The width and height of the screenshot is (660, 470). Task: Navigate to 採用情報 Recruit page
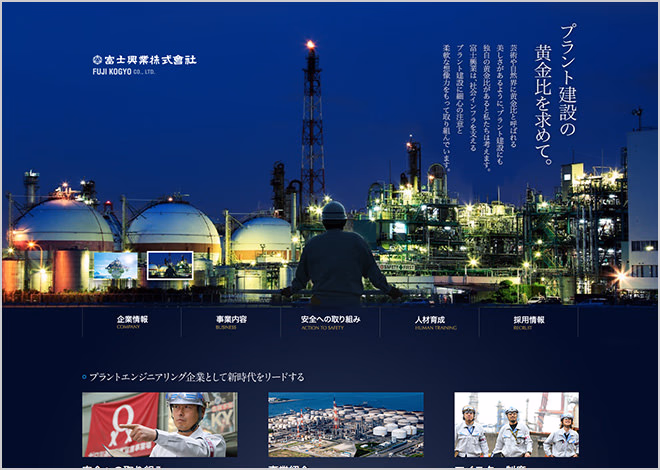pos(528,320)
